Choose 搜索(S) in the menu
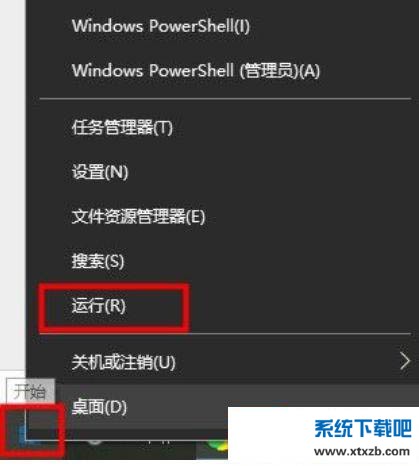Screen dimensions: 419x466 (x=98, y=261)
